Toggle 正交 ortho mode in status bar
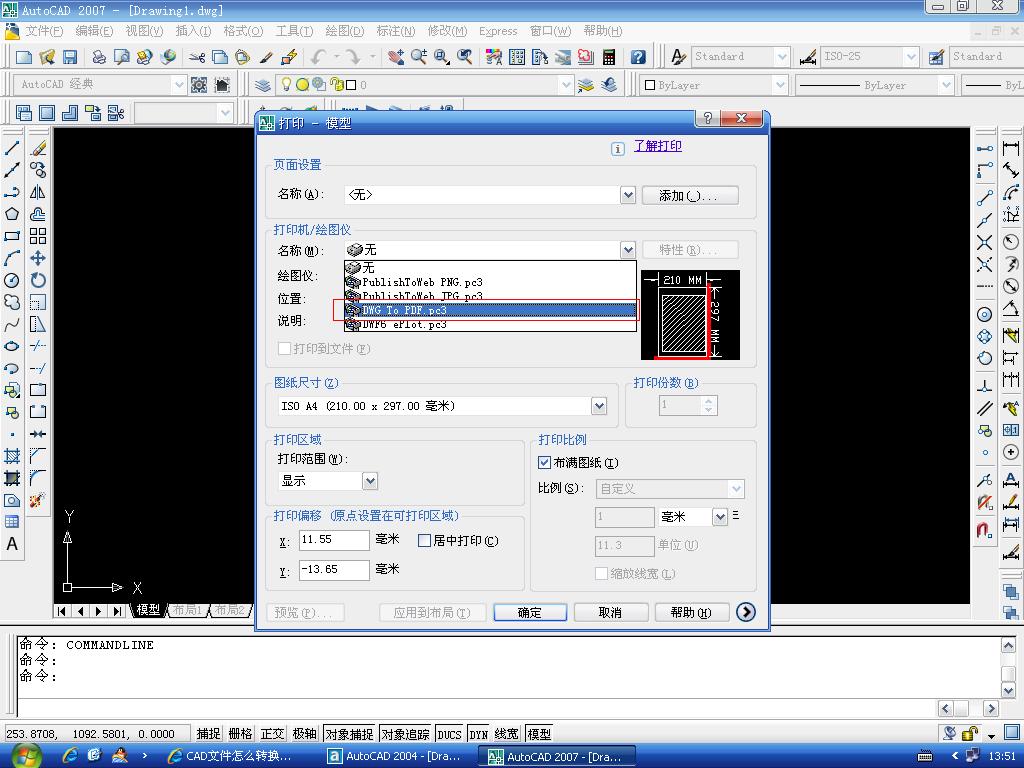1024x768 pixels. pos(272,734)
